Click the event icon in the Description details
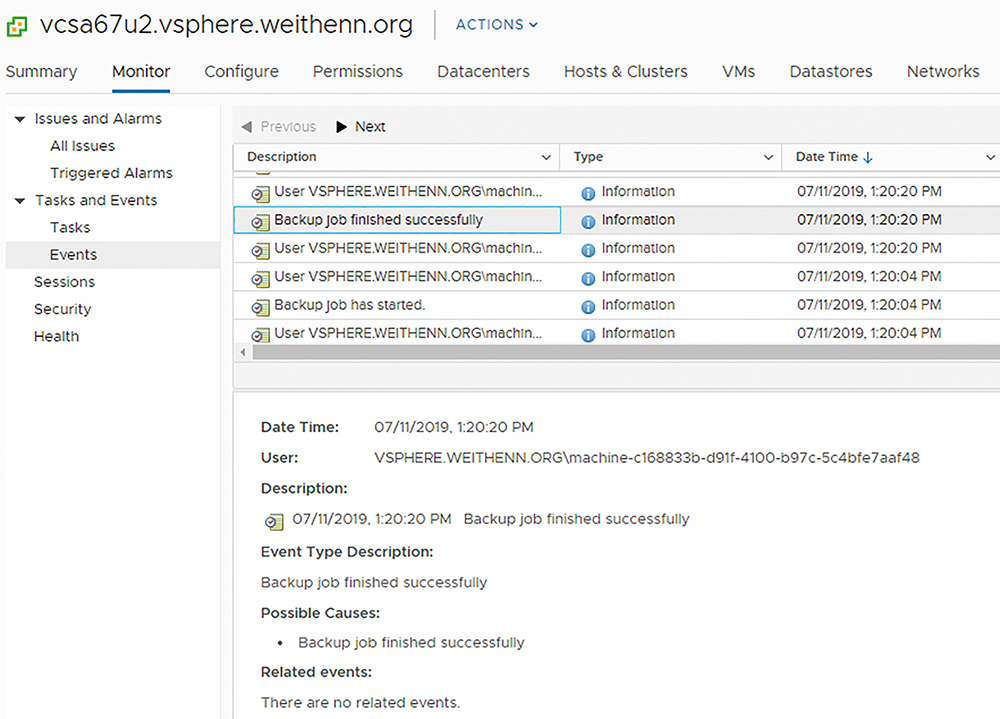Image resolution: width=1000 pixels, height=719 pixels. 274,521
